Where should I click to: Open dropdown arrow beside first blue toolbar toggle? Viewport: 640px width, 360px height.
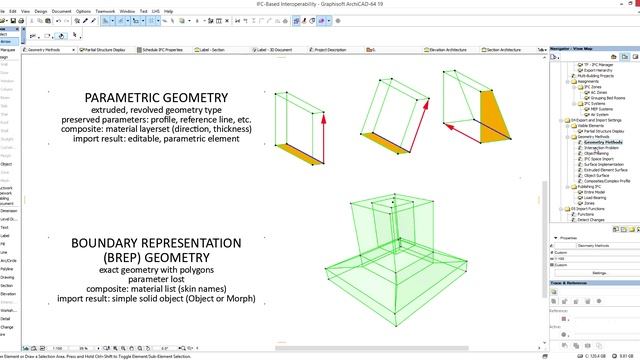pyautogui.click(x=113, y=21)
